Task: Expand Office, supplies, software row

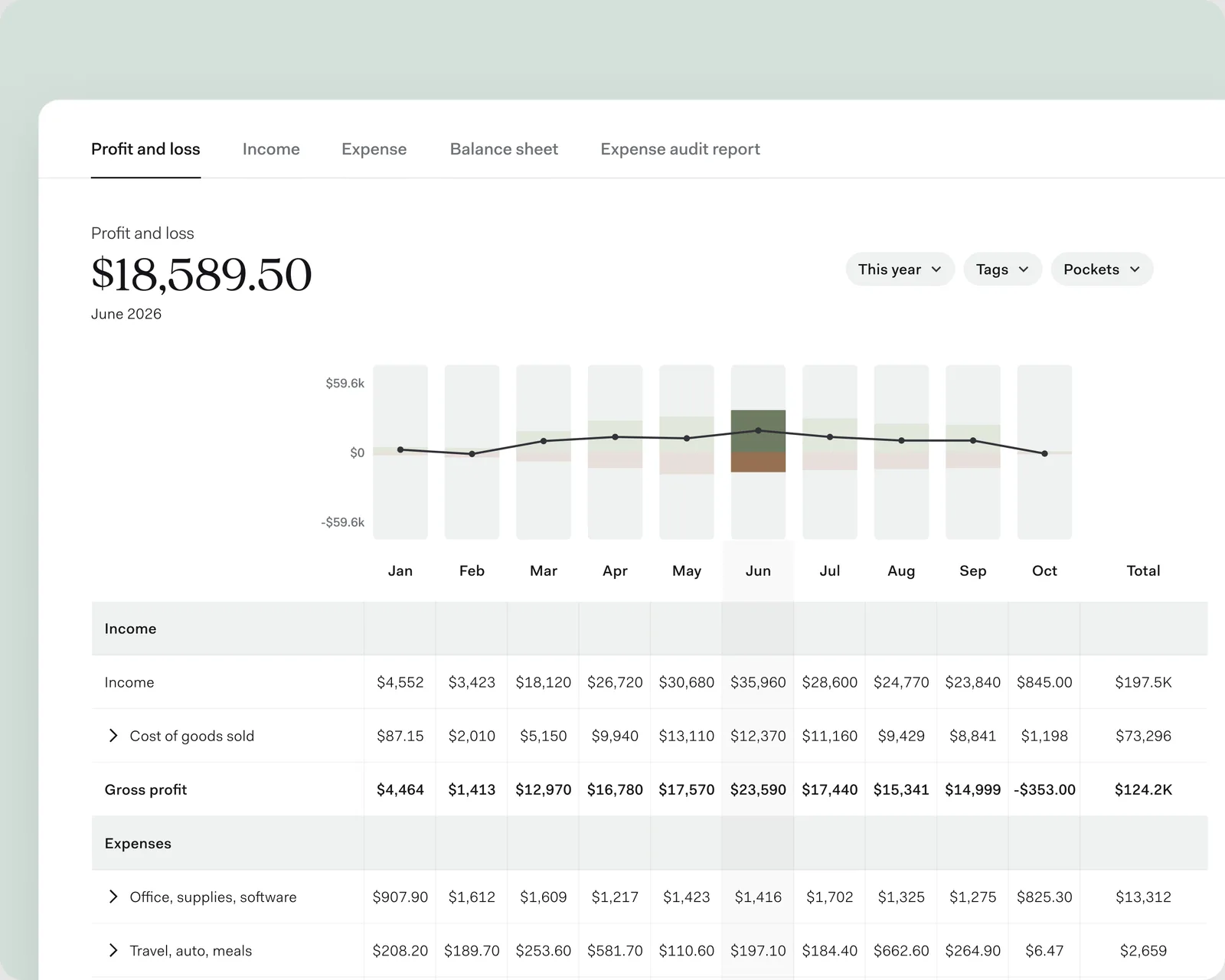Action: (113, 897)
